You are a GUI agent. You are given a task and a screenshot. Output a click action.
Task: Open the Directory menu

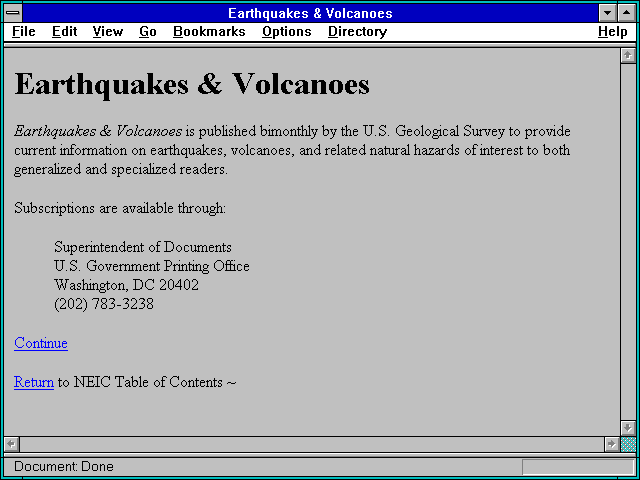(358, 32)
